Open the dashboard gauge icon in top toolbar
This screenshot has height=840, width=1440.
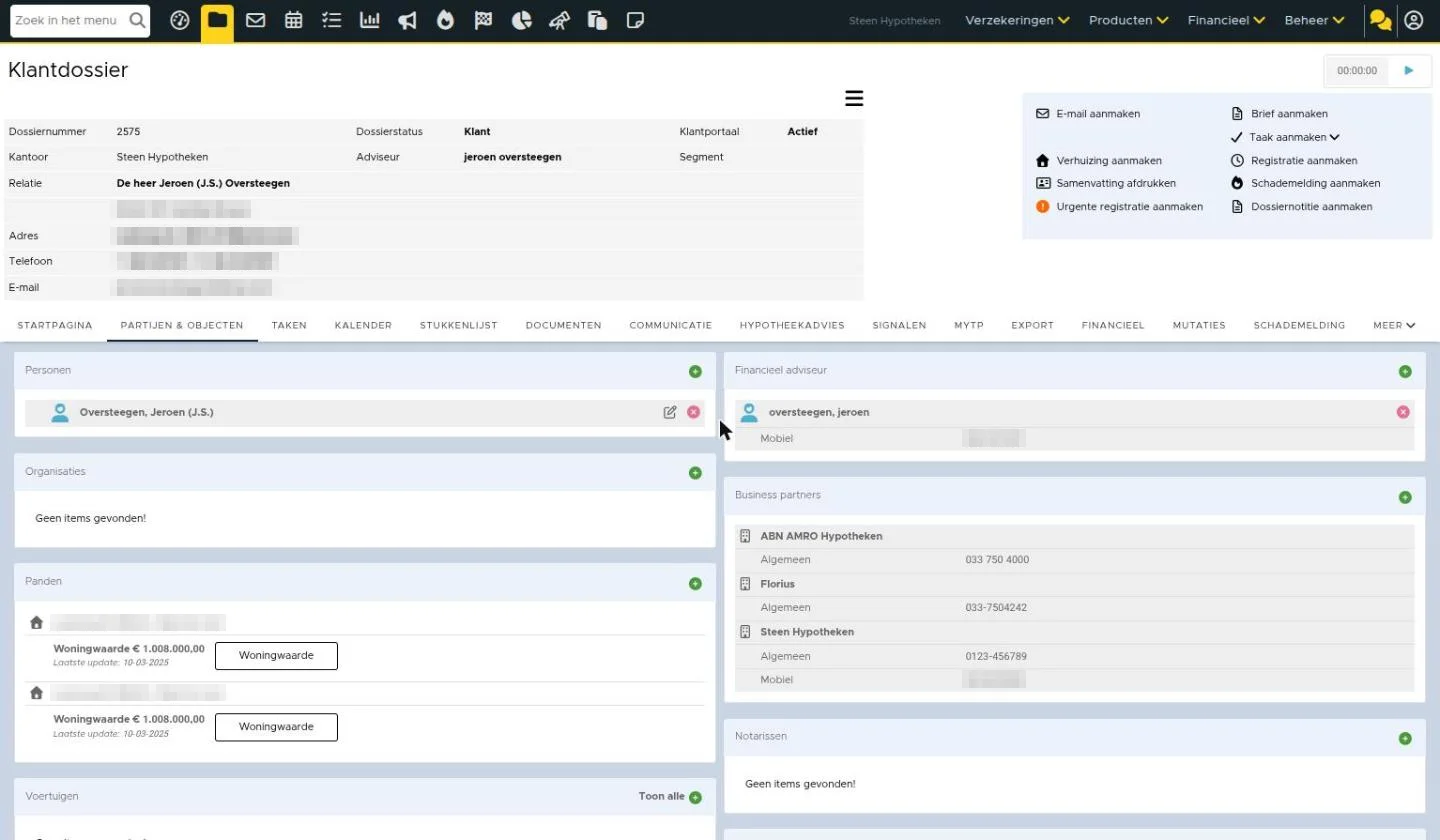180,20
